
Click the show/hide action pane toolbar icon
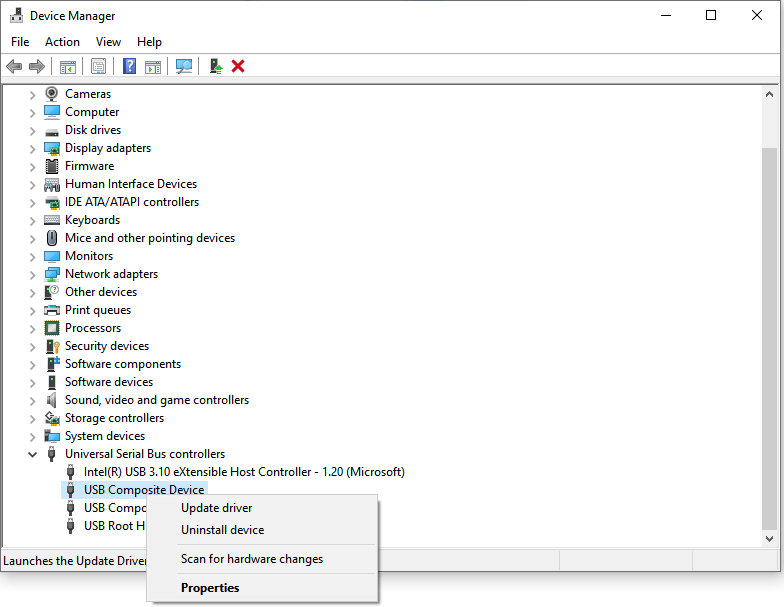tap(153, 66)
